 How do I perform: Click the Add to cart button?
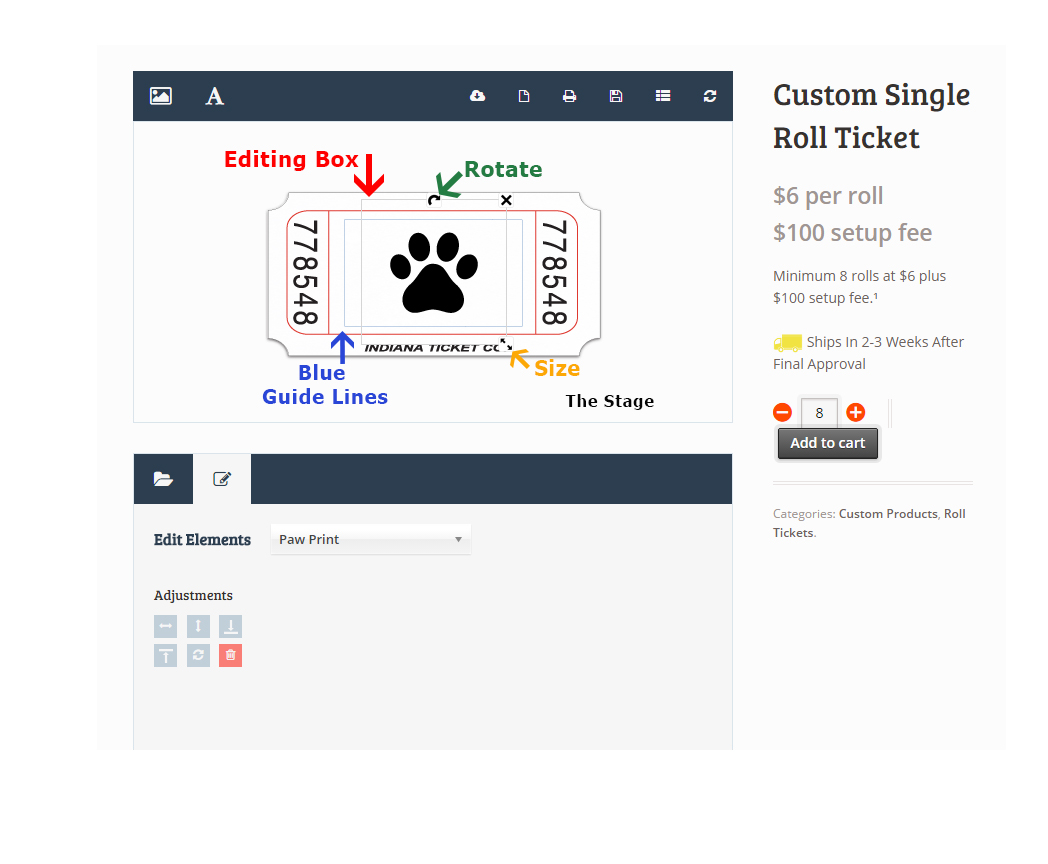827,444
